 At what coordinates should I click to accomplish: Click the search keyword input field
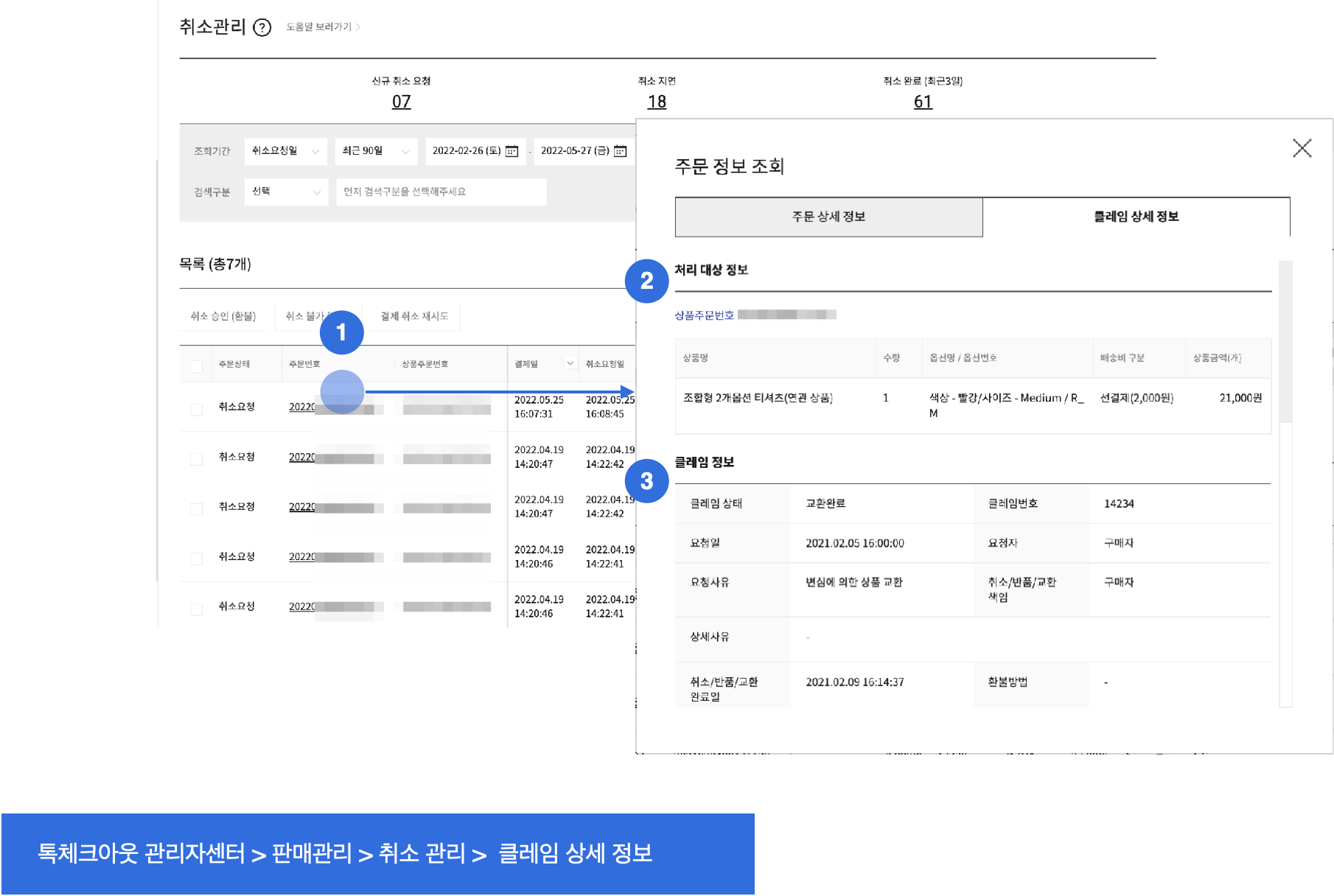(x=441, y=192)
